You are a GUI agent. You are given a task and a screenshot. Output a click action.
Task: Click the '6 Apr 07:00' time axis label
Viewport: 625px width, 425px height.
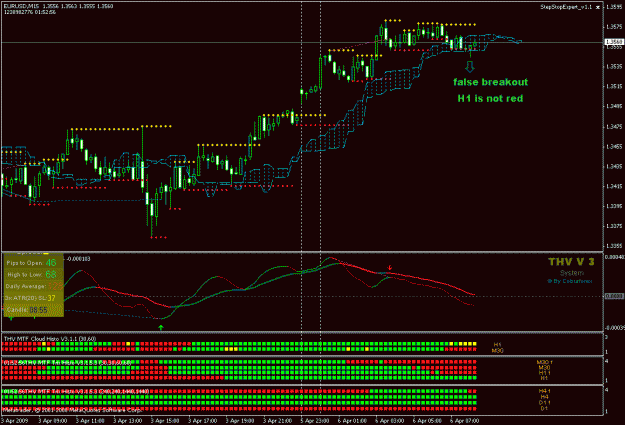click(465, 421)
